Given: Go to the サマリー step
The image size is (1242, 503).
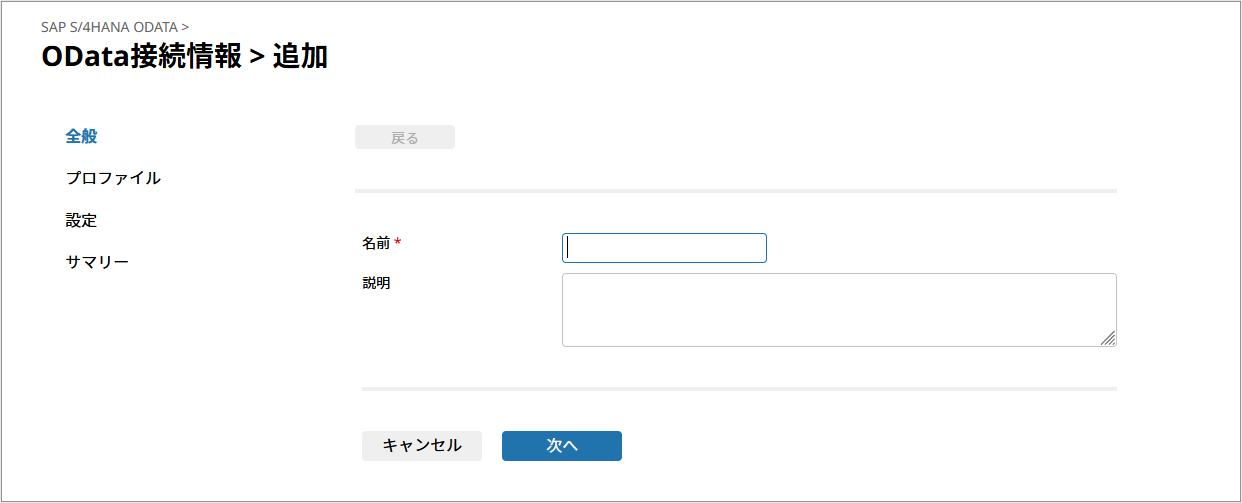Looking at the screenshot, I should pyautogui.click(x=97, y=263).
